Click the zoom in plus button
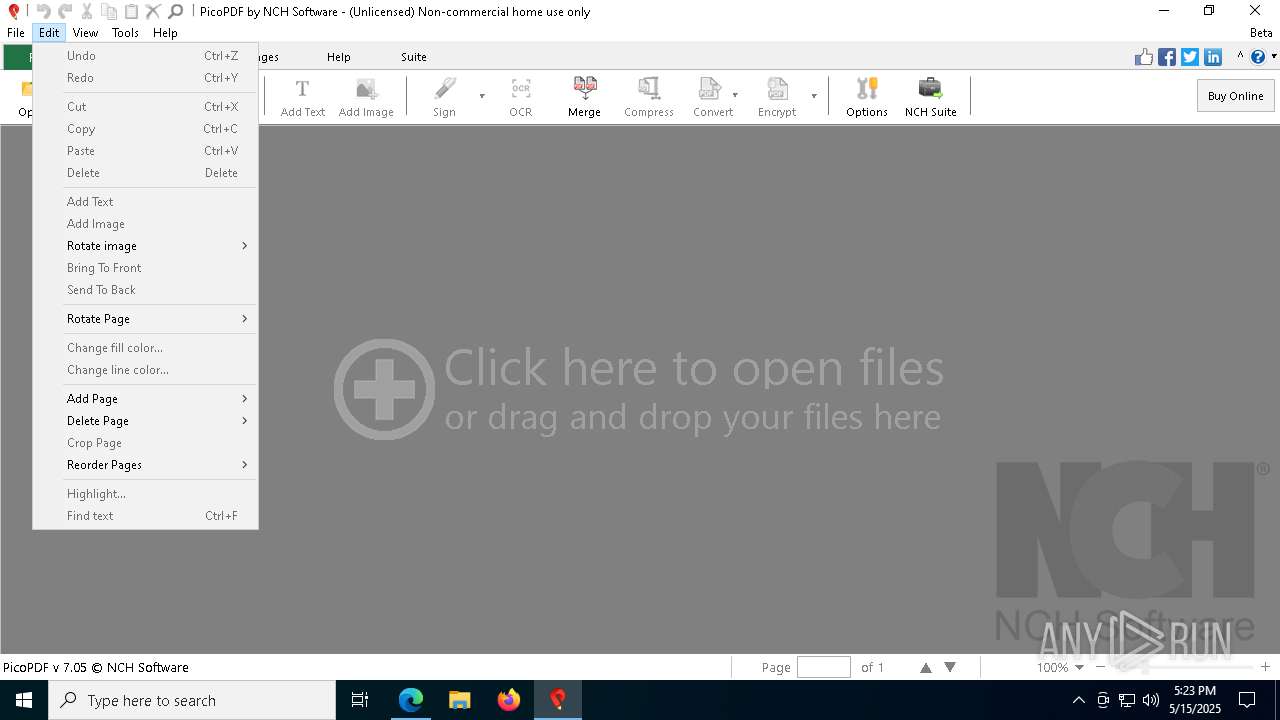The width and height of the screenshot is (1280, 720). coord(1265,667)
